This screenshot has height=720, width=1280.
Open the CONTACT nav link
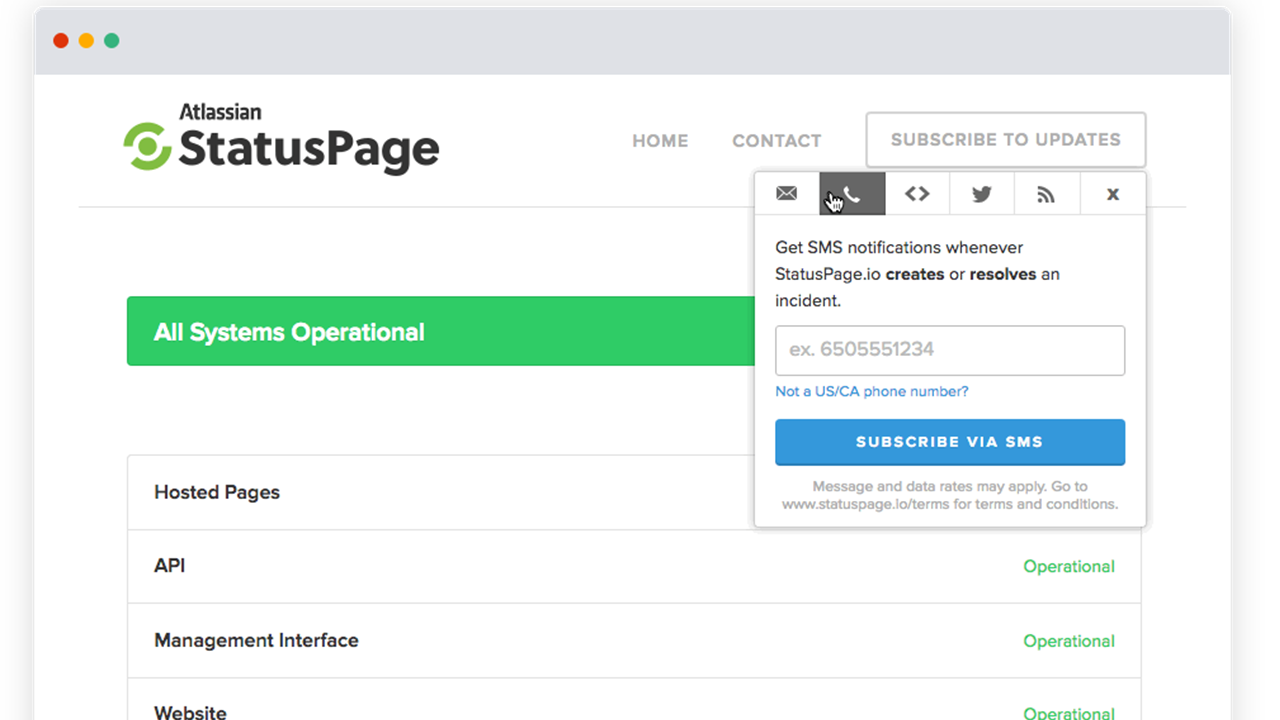coord(776,141)
